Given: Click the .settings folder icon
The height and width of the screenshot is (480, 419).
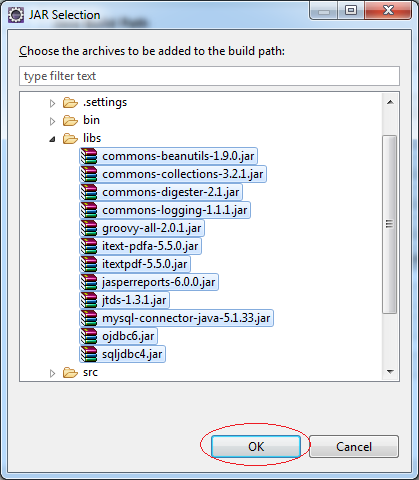Looking at the screenshot, I should [70, 102].
